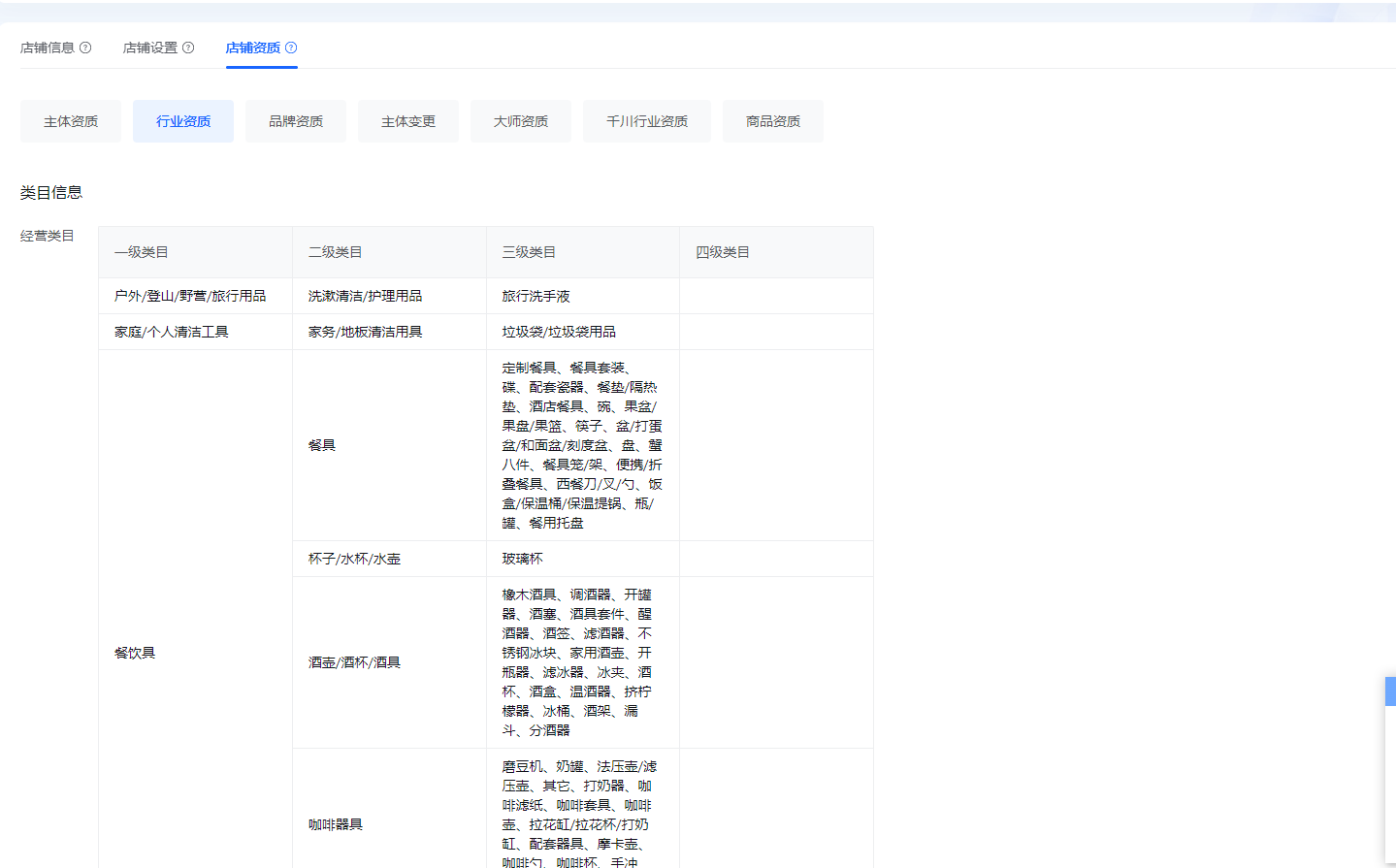The image size is (1396, 868).
Task: Open the 千川行业资质 sub-tab
Action: [x=647, y=121]
